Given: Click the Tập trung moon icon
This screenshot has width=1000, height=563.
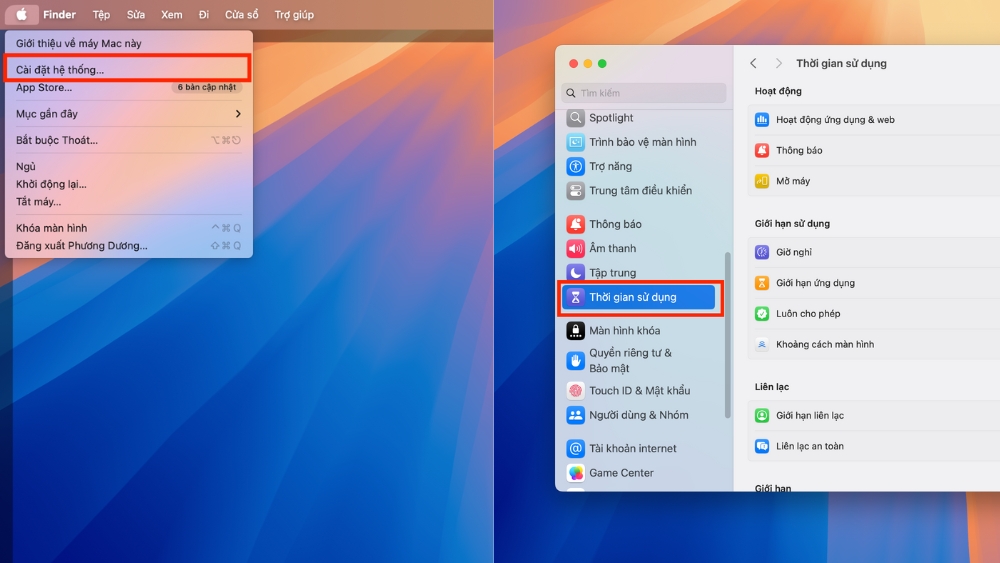Looking at the screenshot, I should (x=575, y=272).
